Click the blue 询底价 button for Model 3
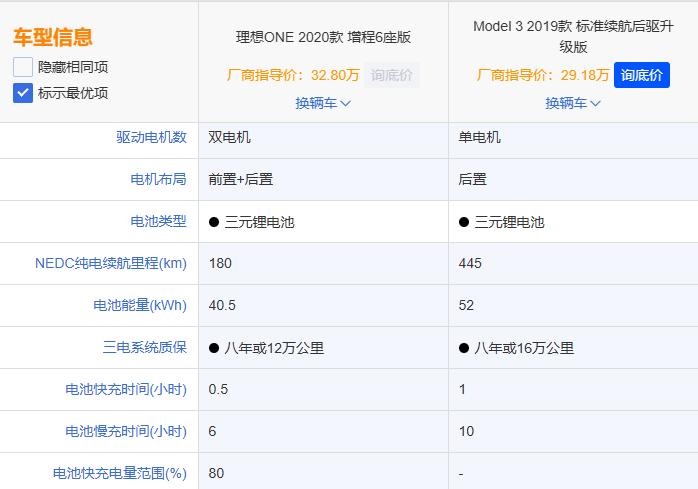Viewport: 698px width, 489px height. click(x=641, y=75)
